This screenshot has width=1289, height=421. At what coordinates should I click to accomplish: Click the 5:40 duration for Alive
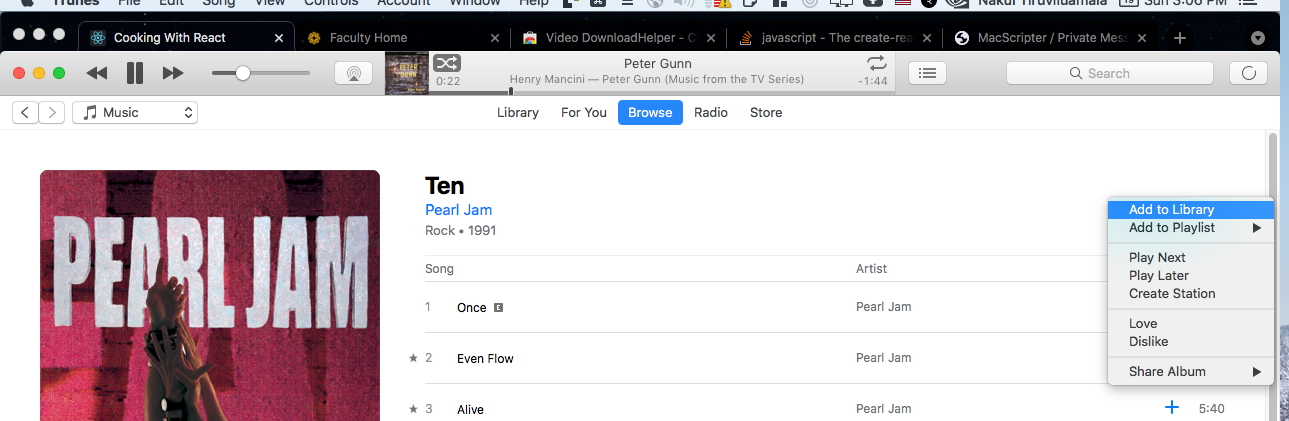(1211, 409)
